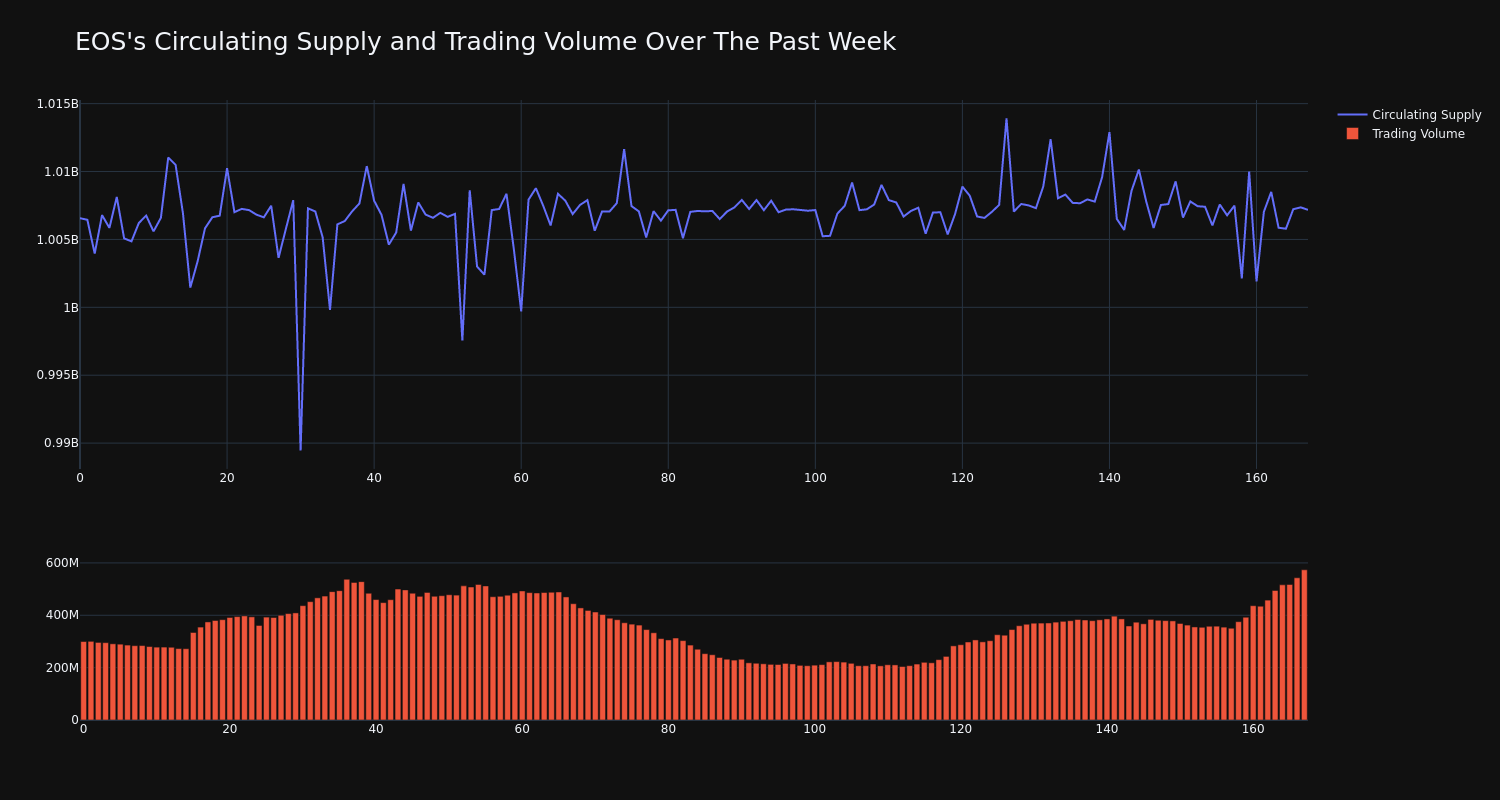Click the supply peak near hour 74
This screenshot has height=800, width=1500.
coord(624,150)
